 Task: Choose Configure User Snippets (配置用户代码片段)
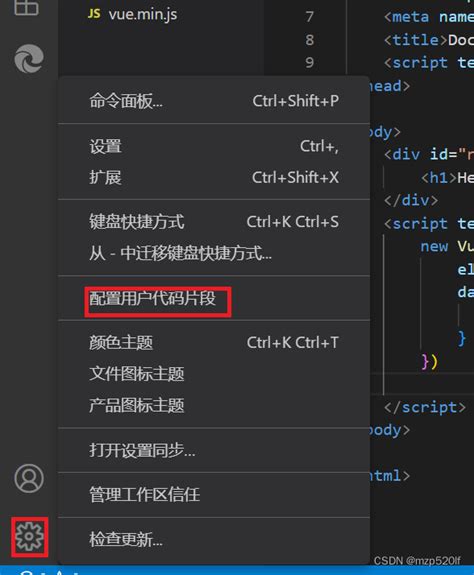point(214,299)
